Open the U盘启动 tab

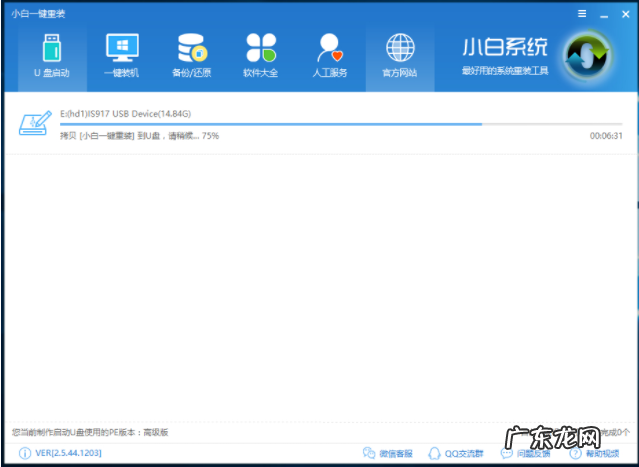(x=52, y=57)
